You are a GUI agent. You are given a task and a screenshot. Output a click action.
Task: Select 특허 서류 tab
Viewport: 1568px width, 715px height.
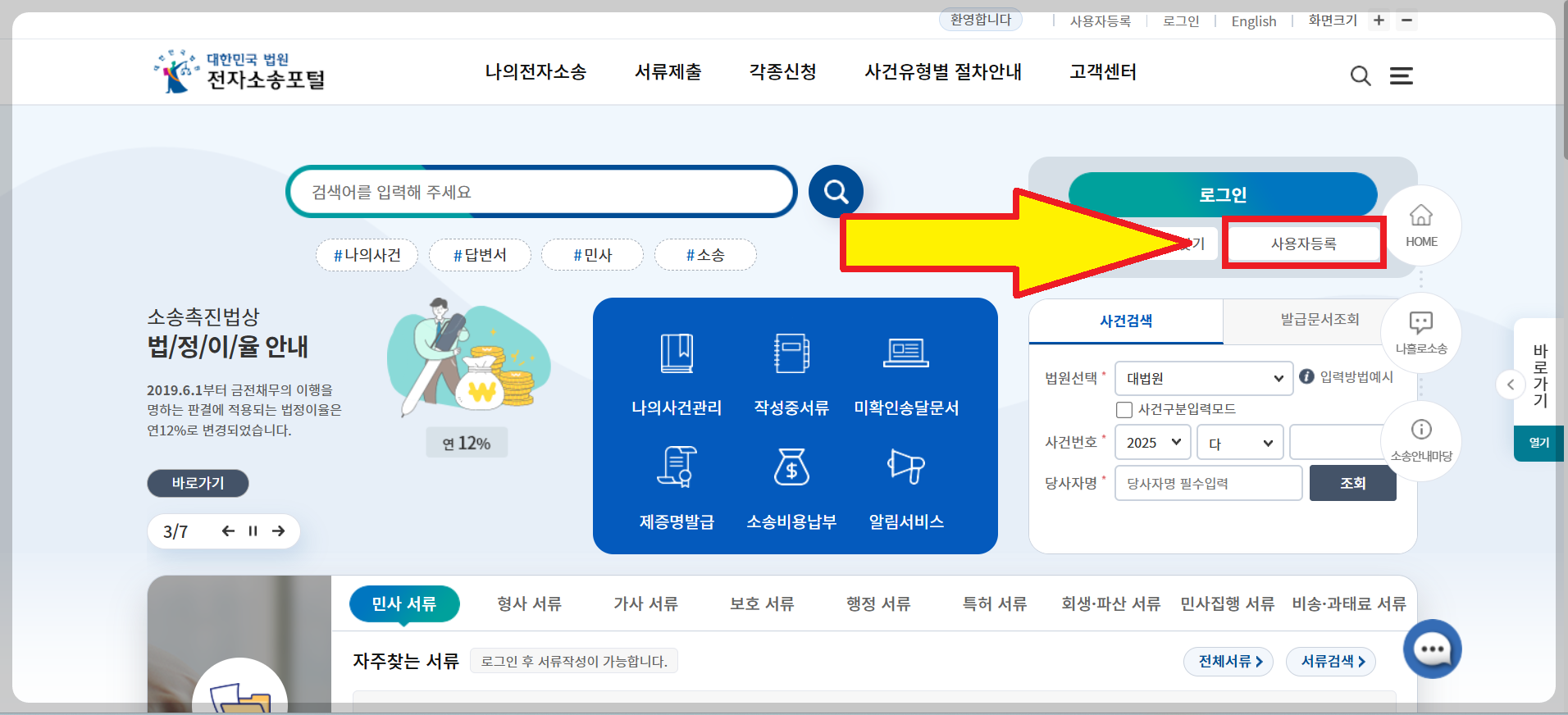[x=995, y=604]
